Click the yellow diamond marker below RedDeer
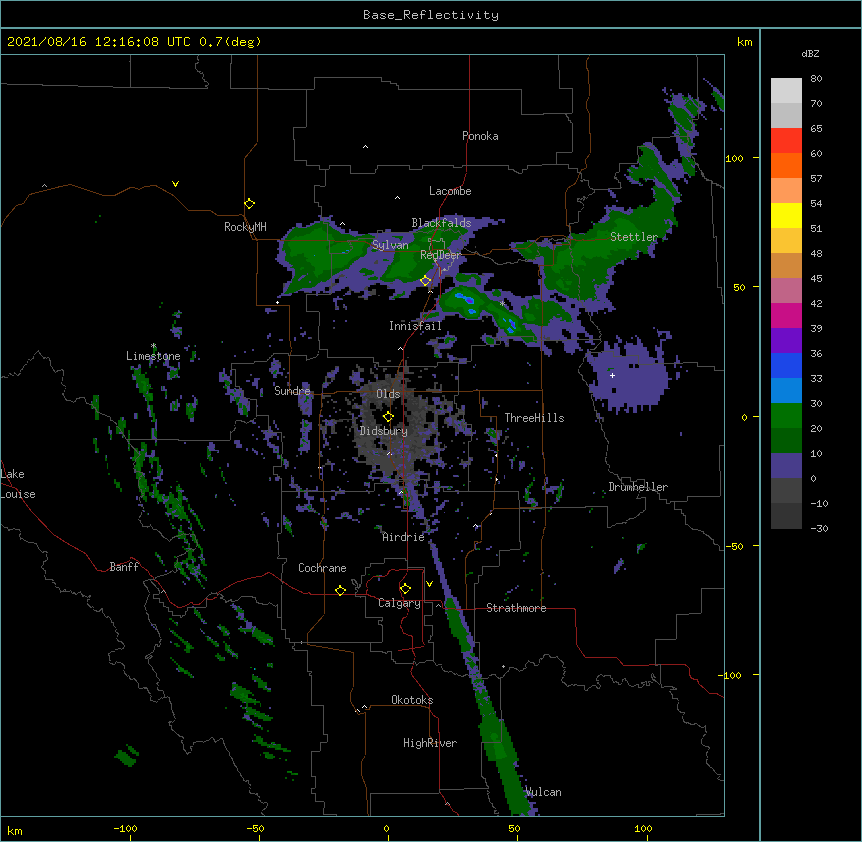 [426, 281]
